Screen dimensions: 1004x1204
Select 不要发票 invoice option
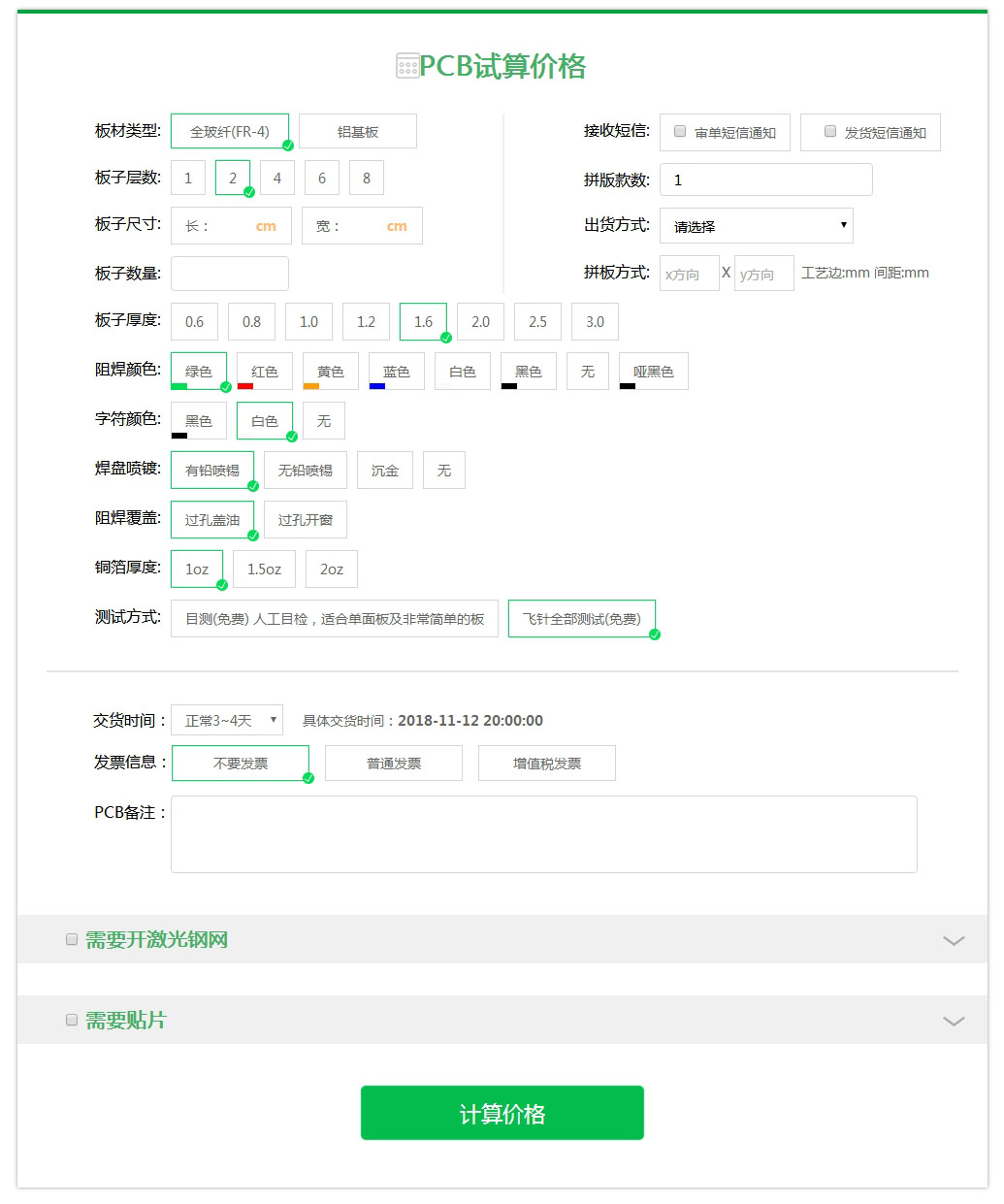tap(241, 763)
